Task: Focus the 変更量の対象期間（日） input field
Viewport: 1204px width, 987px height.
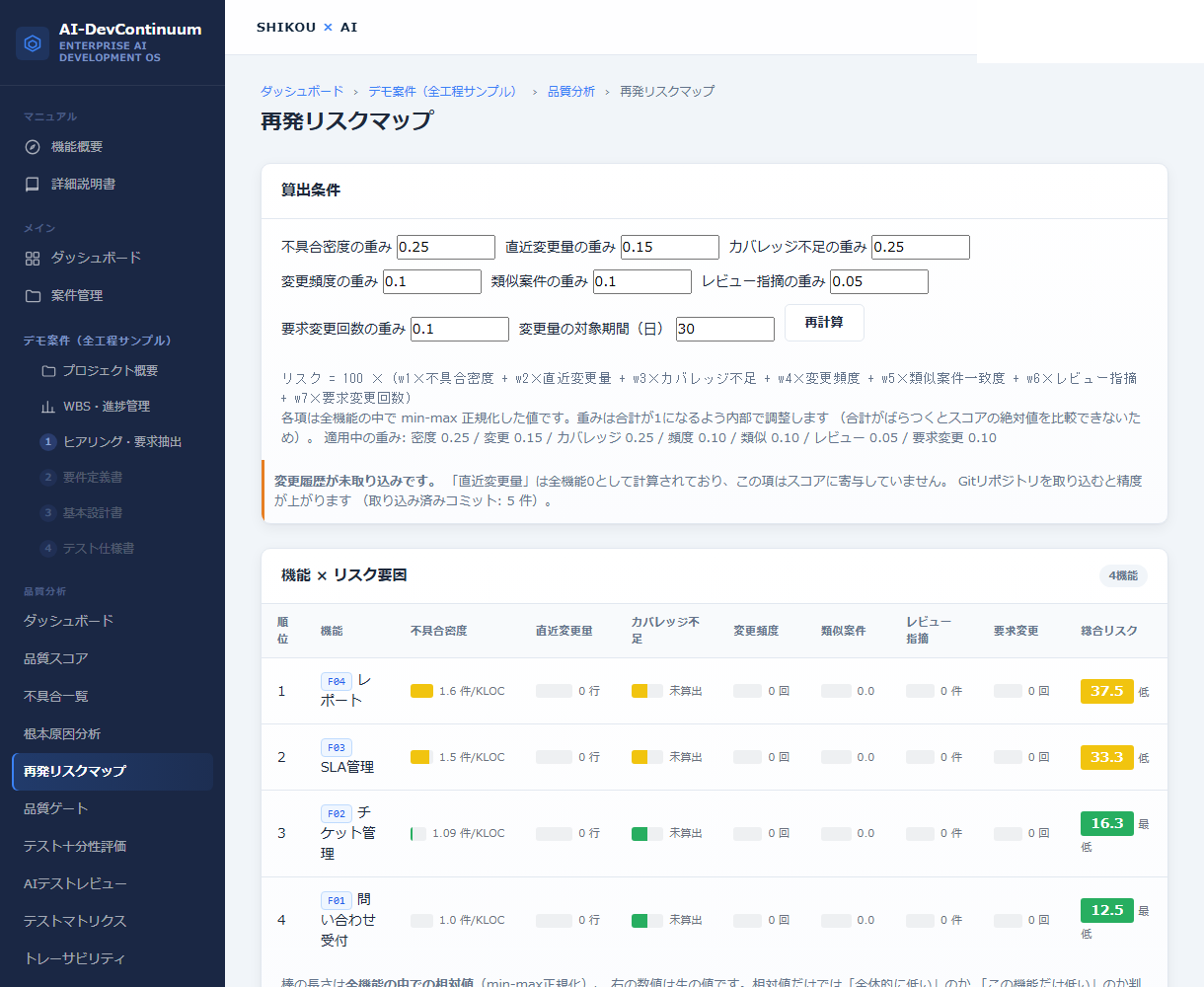Action: [x=725, y=329]
